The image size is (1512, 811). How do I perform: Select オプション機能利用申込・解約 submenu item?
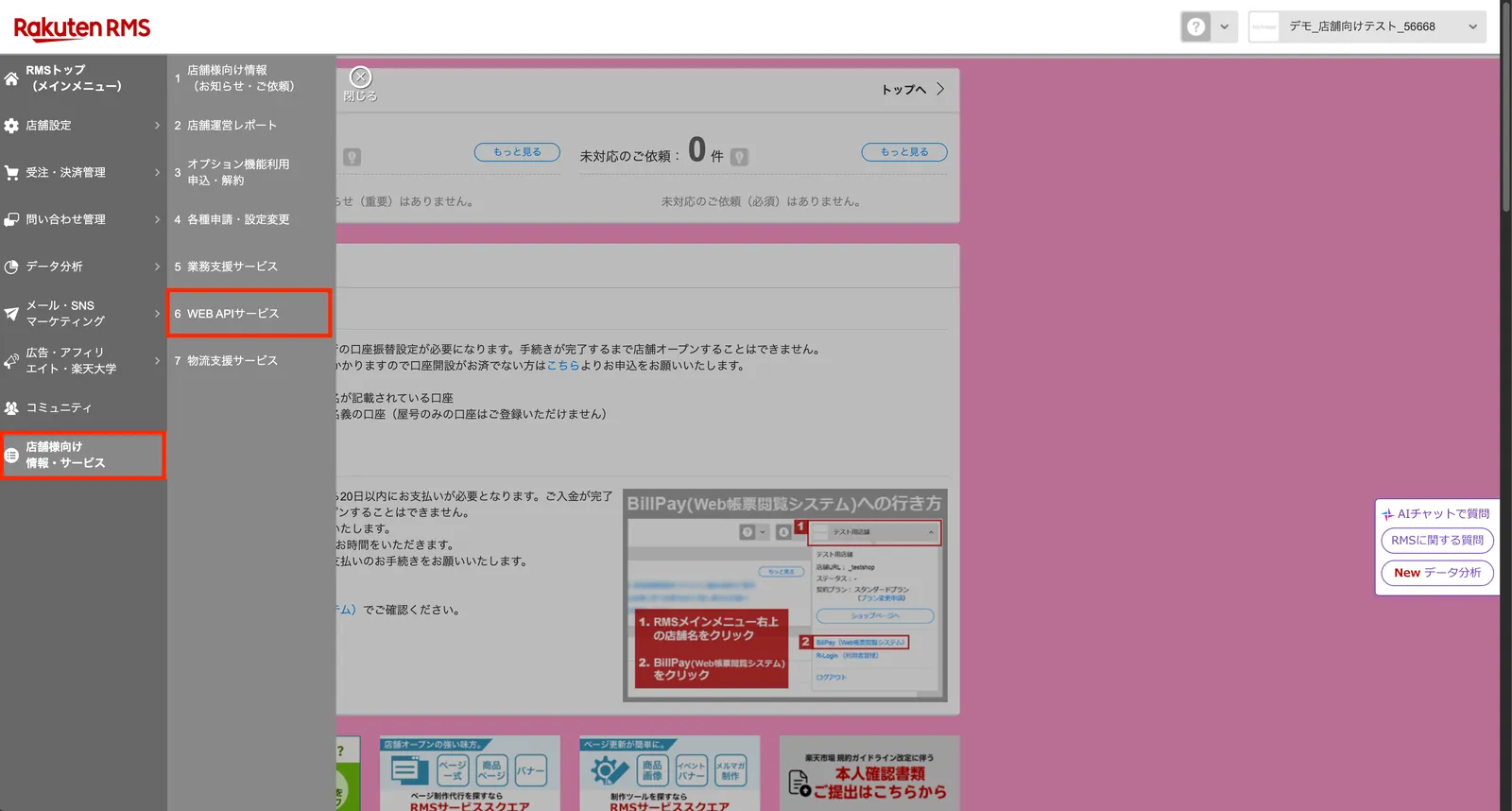point(250,172)
